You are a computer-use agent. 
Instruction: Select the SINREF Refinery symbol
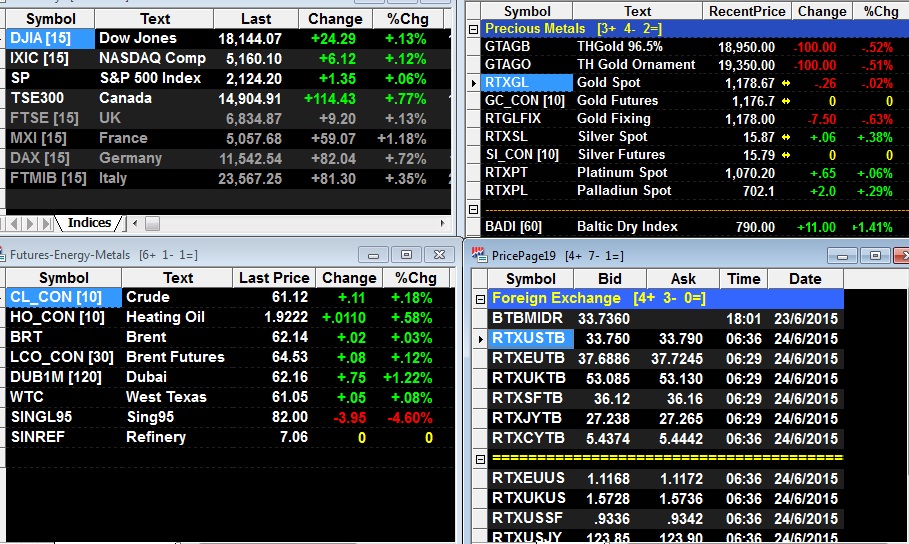click(x=63, y=437)
